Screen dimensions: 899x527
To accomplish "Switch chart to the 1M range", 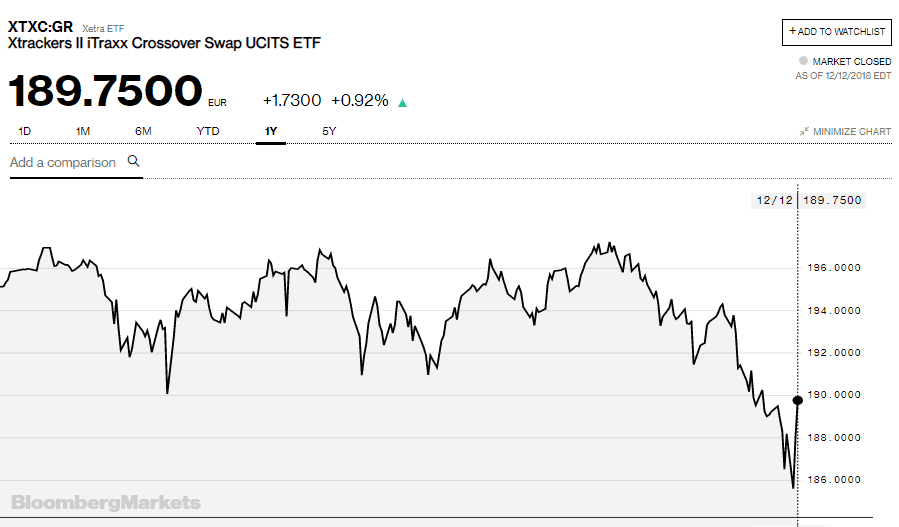I will [83, 131].
